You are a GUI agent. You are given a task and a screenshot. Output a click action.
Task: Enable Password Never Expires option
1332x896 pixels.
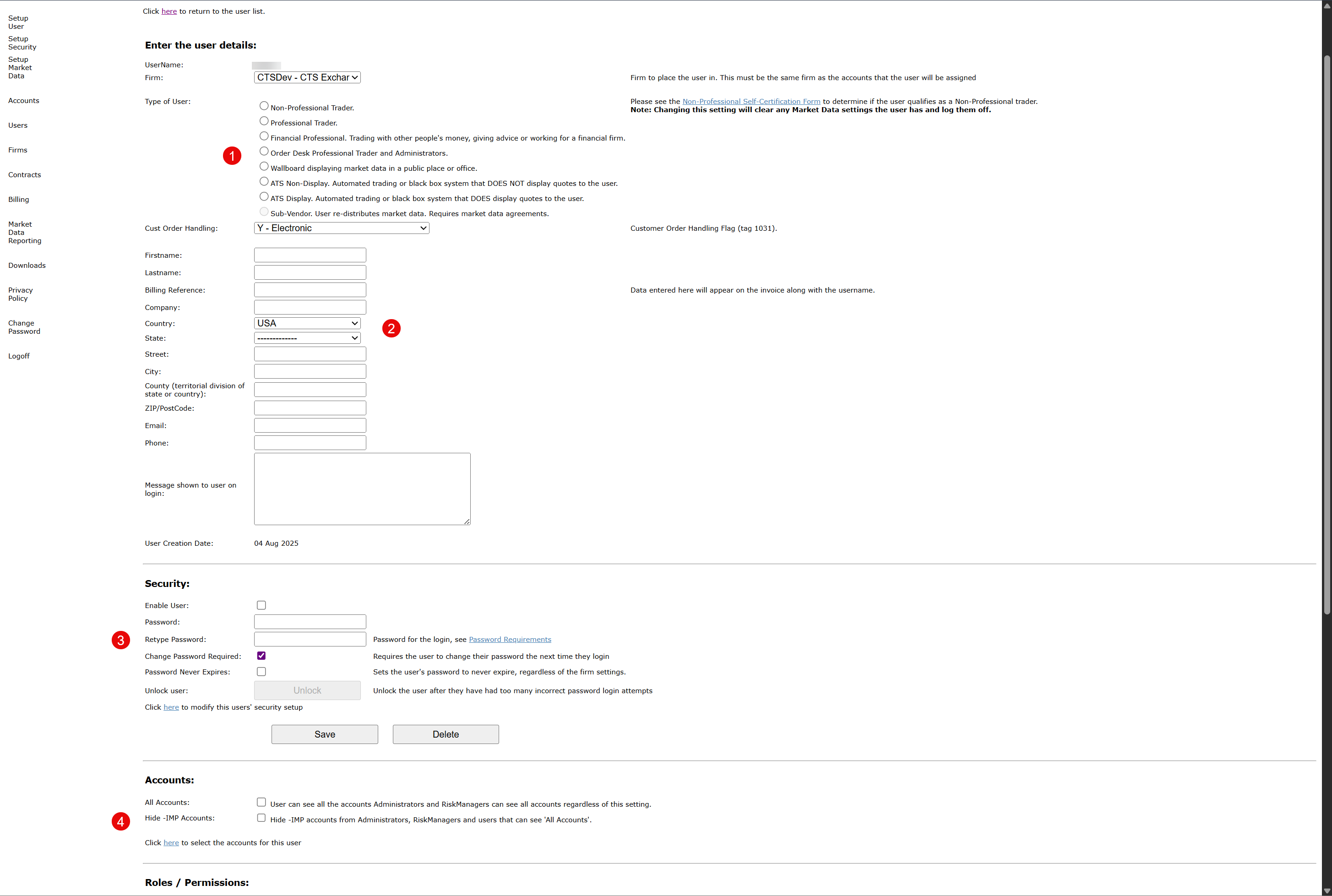tap(261, 672)
